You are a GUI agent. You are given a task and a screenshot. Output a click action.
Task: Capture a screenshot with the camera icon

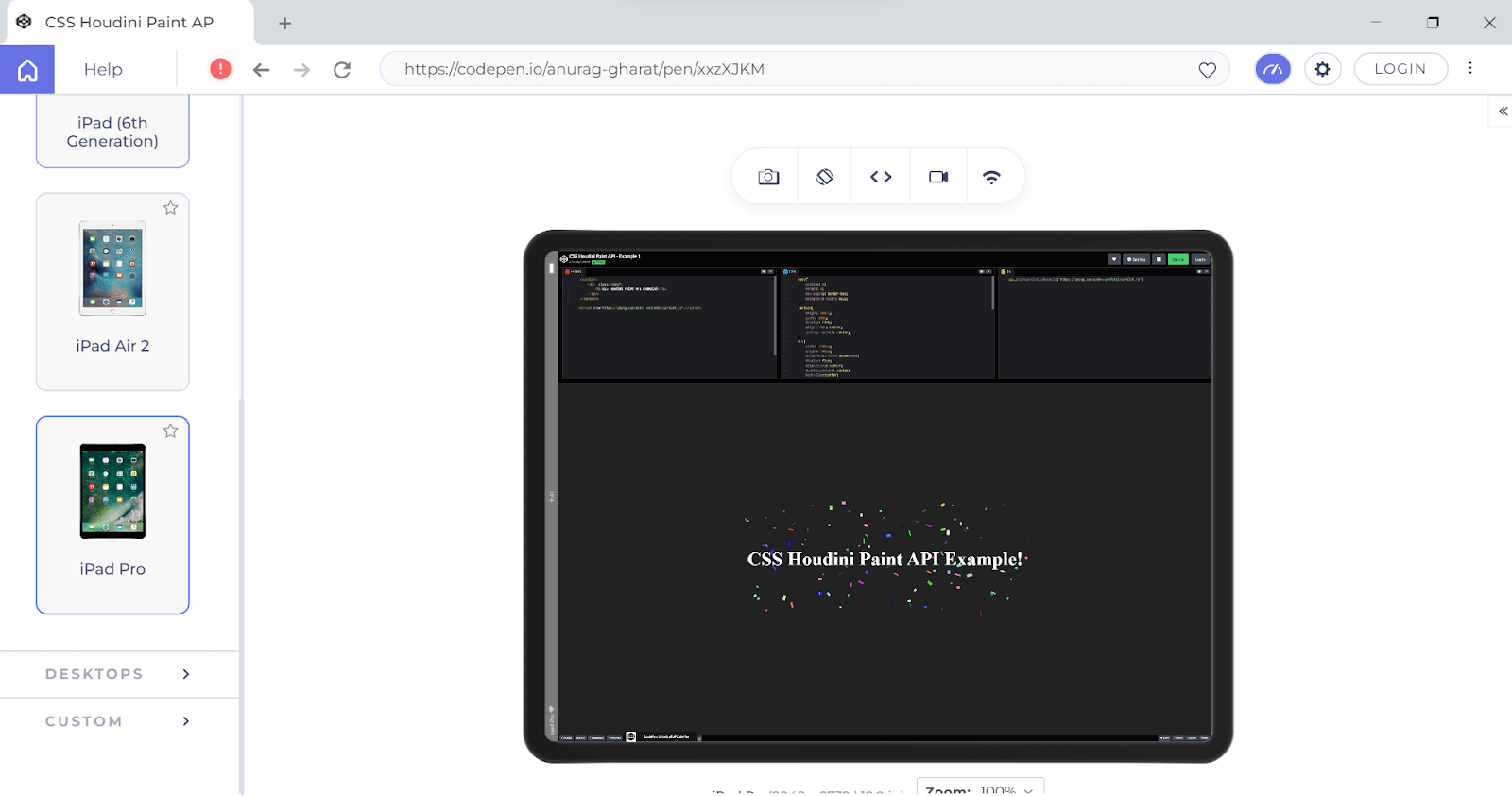(x=768, y=177)
